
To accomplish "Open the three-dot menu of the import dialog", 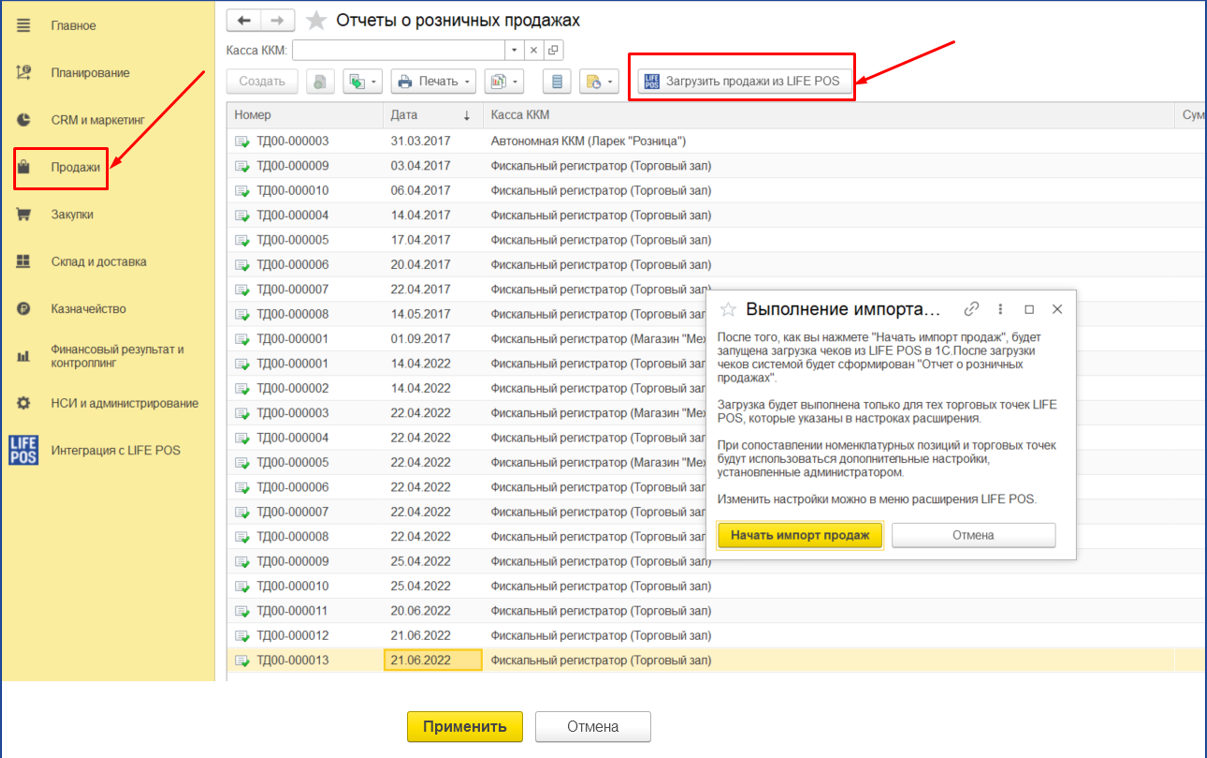I will click(1000, 309).
